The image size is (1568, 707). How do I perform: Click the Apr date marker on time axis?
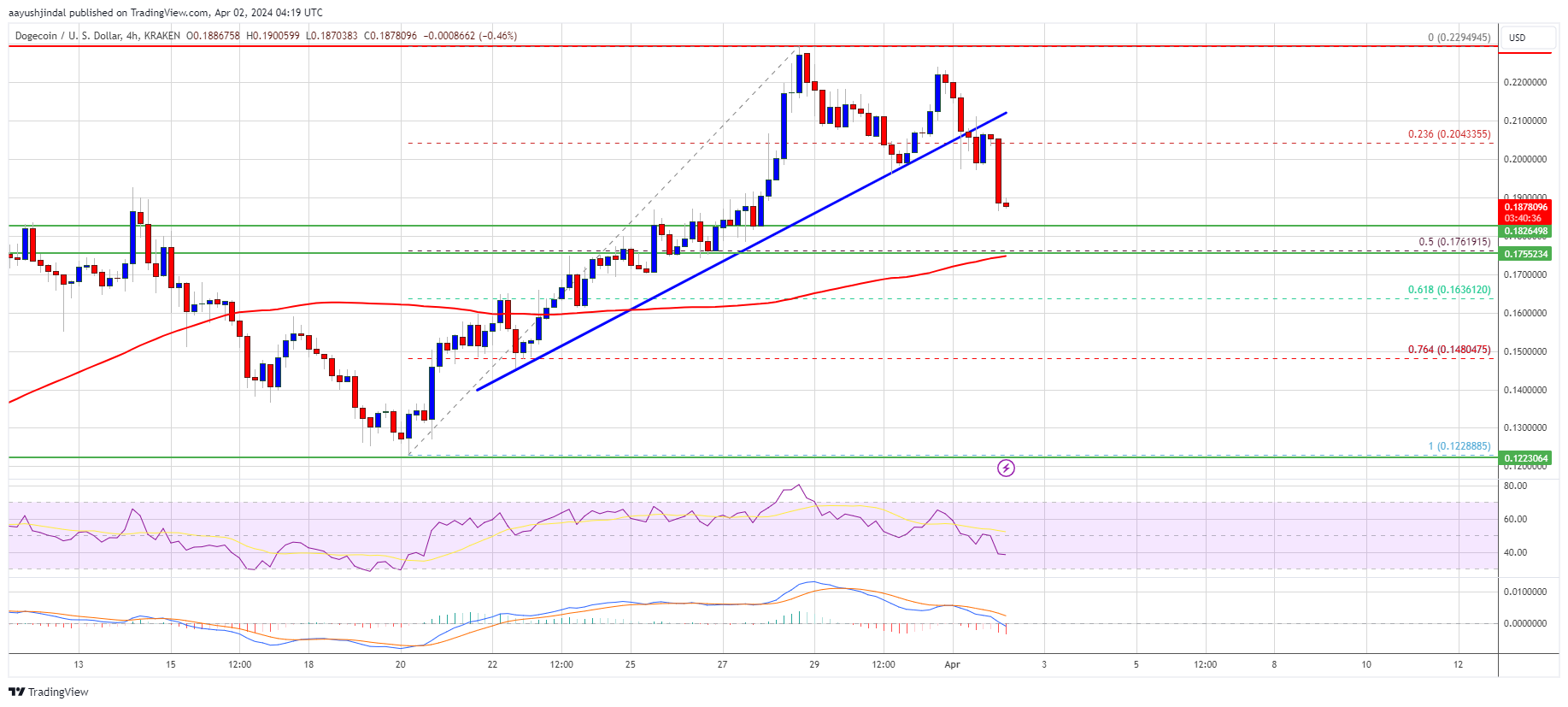point(952,664)
